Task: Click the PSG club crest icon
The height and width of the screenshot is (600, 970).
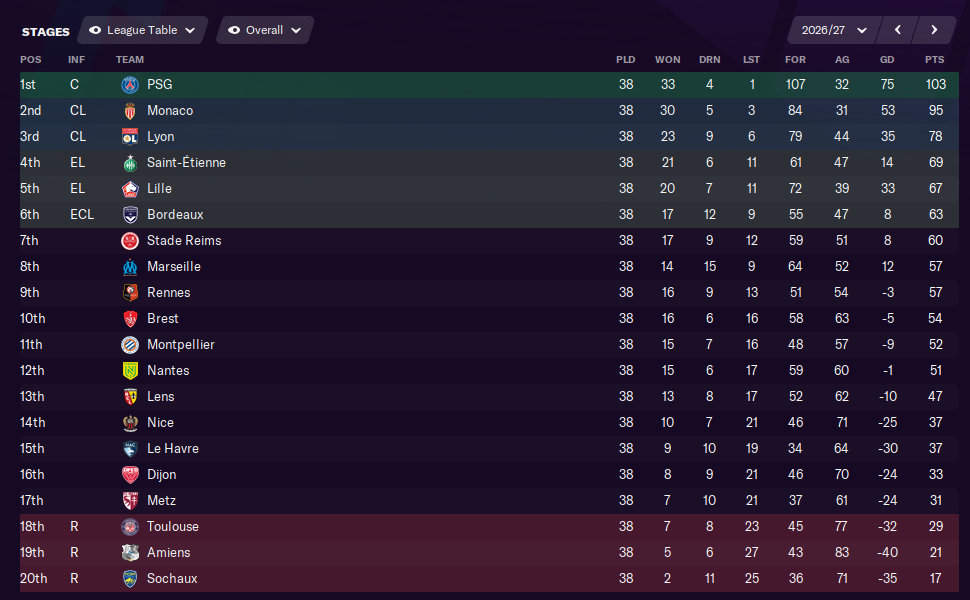Action: (x=130, y=85)
